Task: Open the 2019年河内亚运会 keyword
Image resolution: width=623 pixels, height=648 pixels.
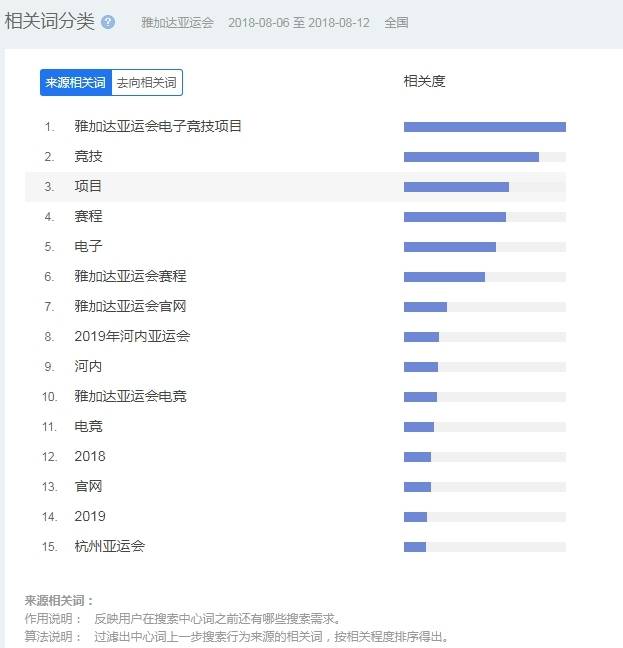Action: point(132,337)
